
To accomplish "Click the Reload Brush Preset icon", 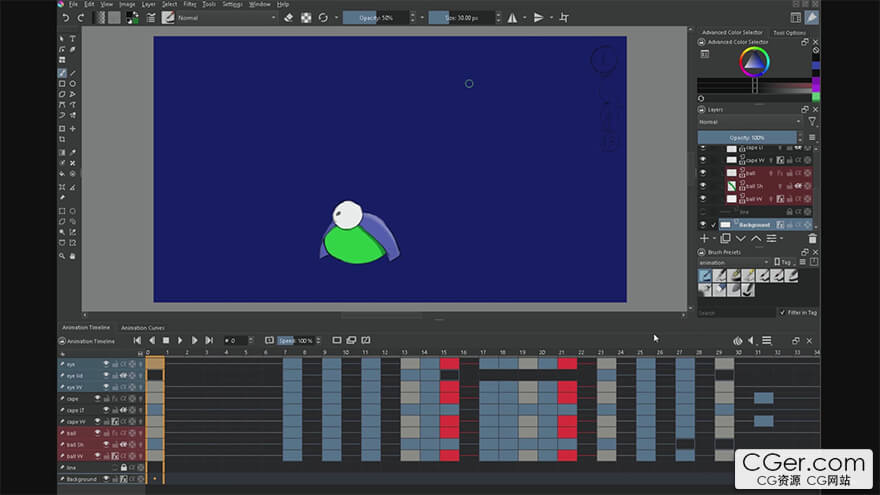I will tap(323, 18).
